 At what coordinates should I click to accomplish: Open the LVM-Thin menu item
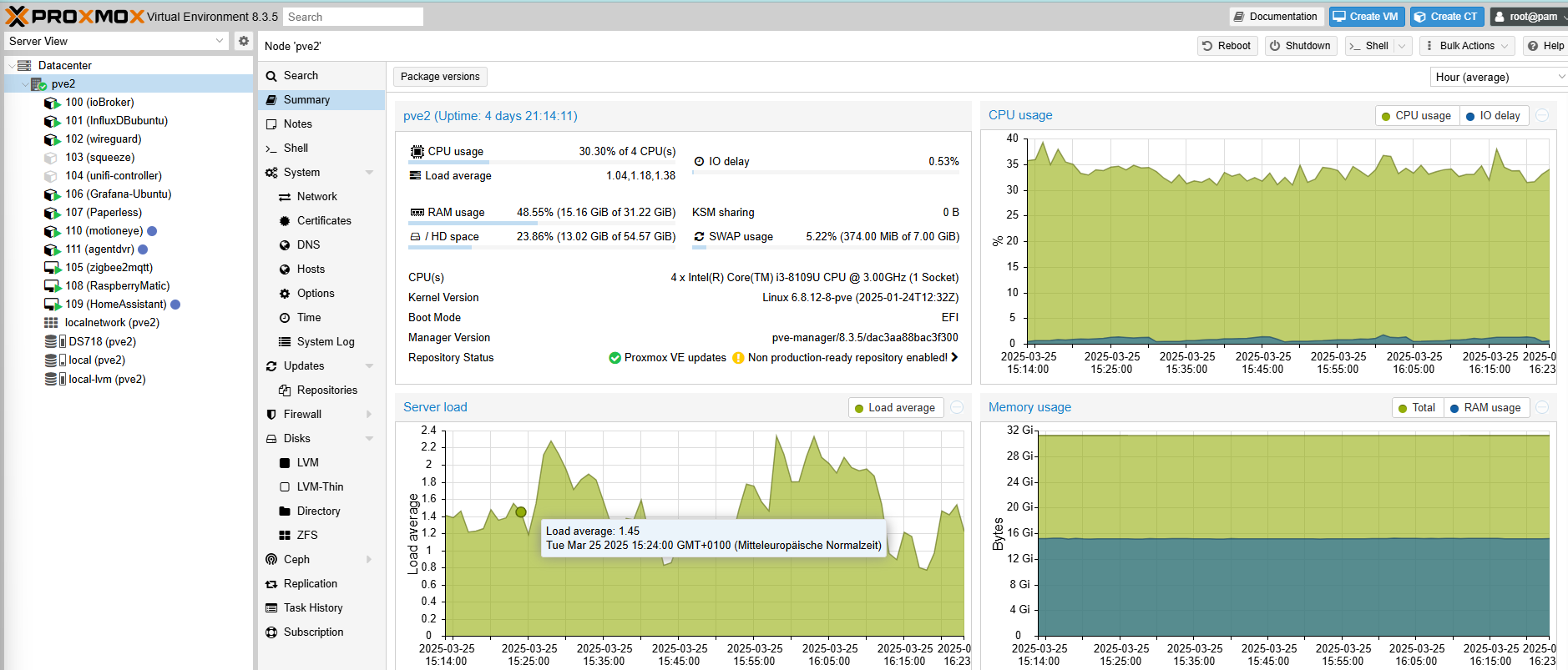click(321, 487)
